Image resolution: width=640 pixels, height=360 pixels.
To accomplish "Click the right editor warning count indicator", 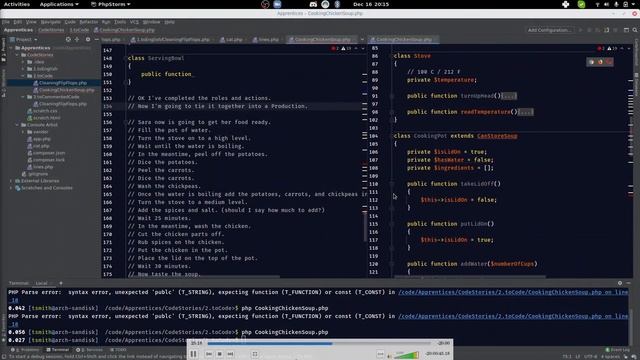I will pos(612,49).
